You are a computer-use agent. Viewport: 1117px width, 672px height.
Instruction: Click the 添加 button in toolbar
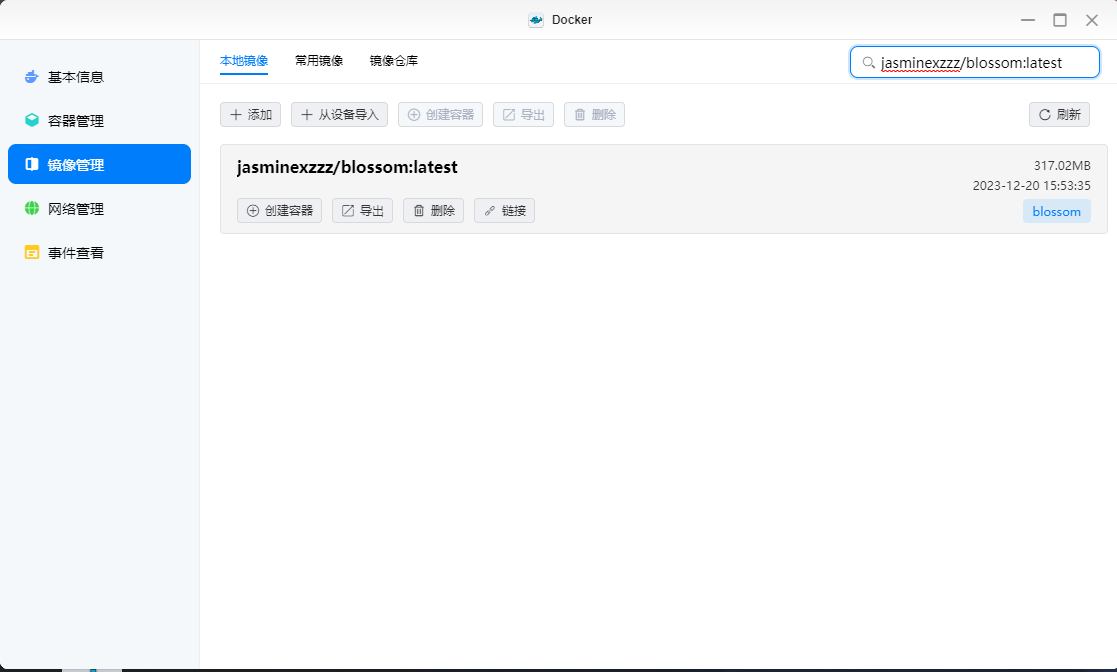click(250, 115)
